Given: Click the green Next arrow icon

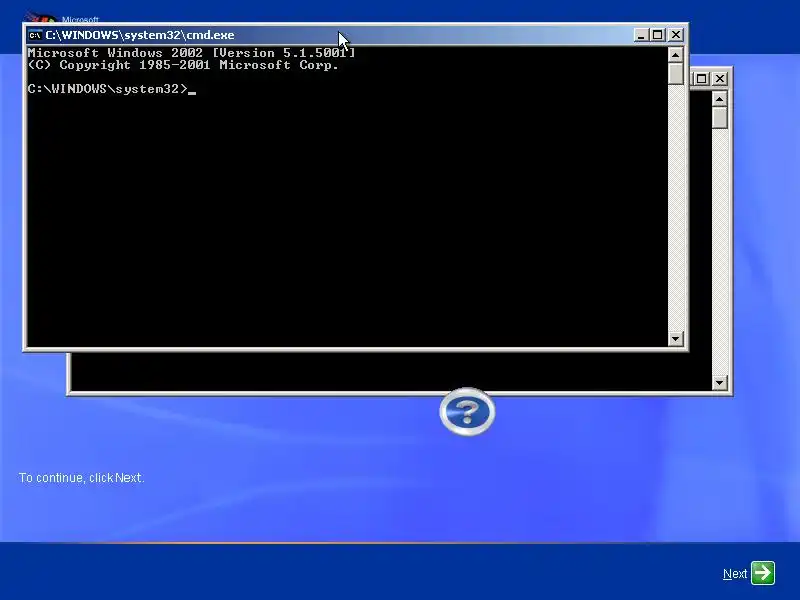Looking at the screenshot, I should click(x=763, y=573).
